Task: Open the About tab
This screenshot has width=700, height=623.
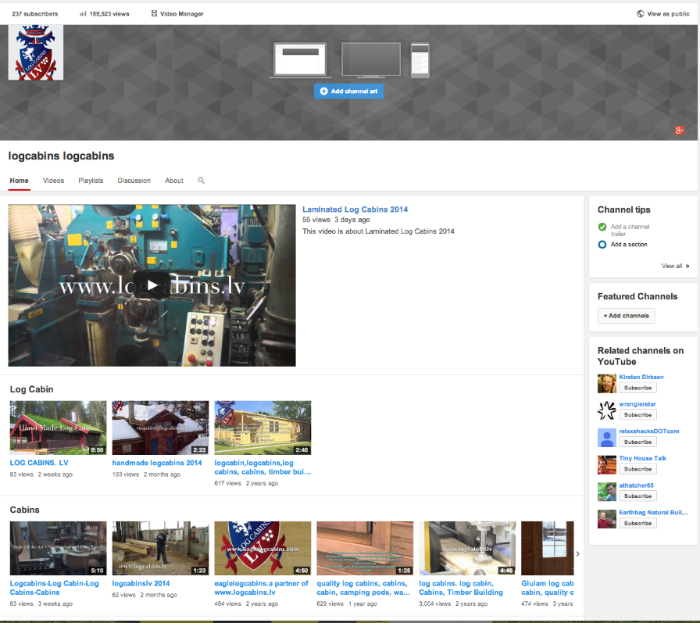Action: (174, 180)
